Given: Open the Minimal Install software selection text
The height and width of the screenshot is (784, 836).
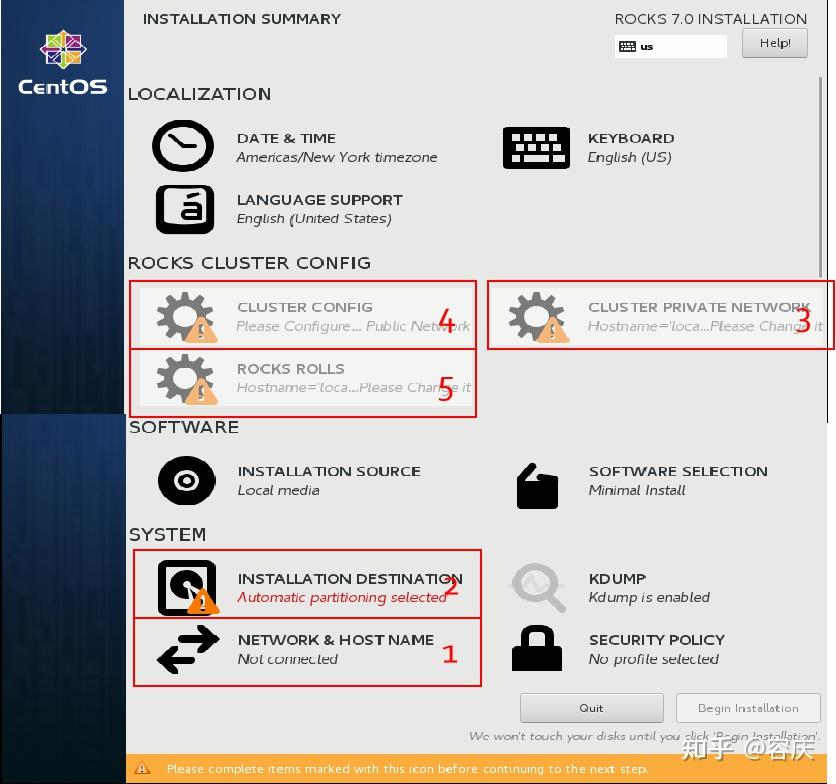Looking at the screenshot, I should (637, 490).
